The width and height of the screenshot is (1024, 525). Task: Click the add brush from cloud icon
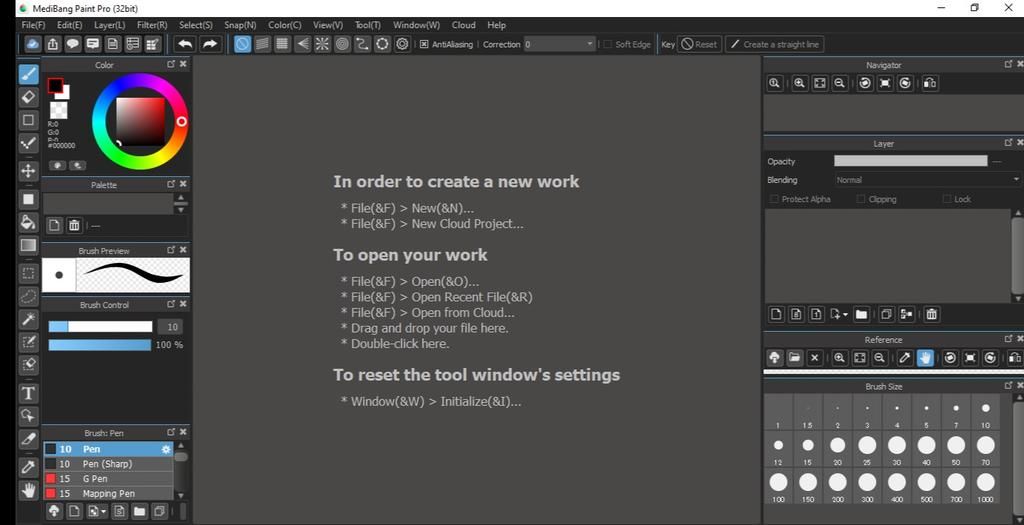pos(54,511)
